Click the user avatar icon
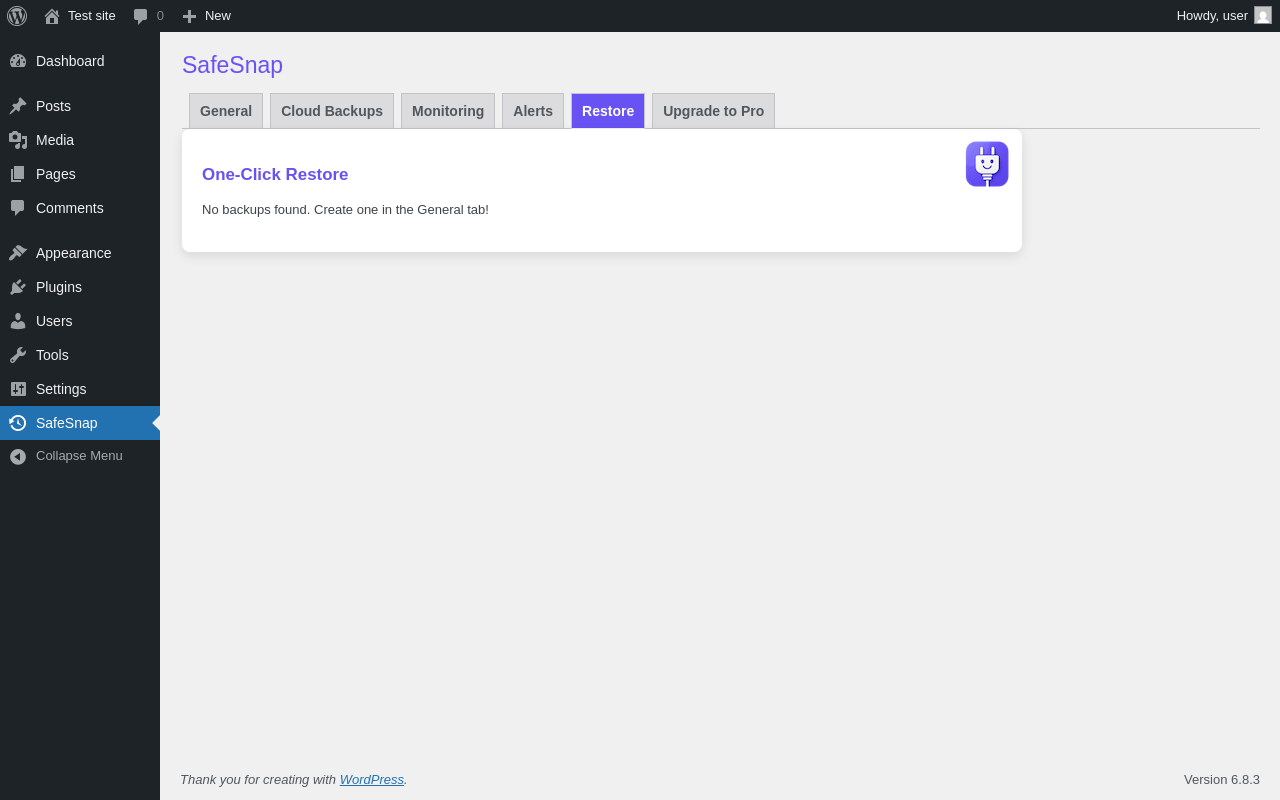The image size is (1280, 800). click(1263, 15)
